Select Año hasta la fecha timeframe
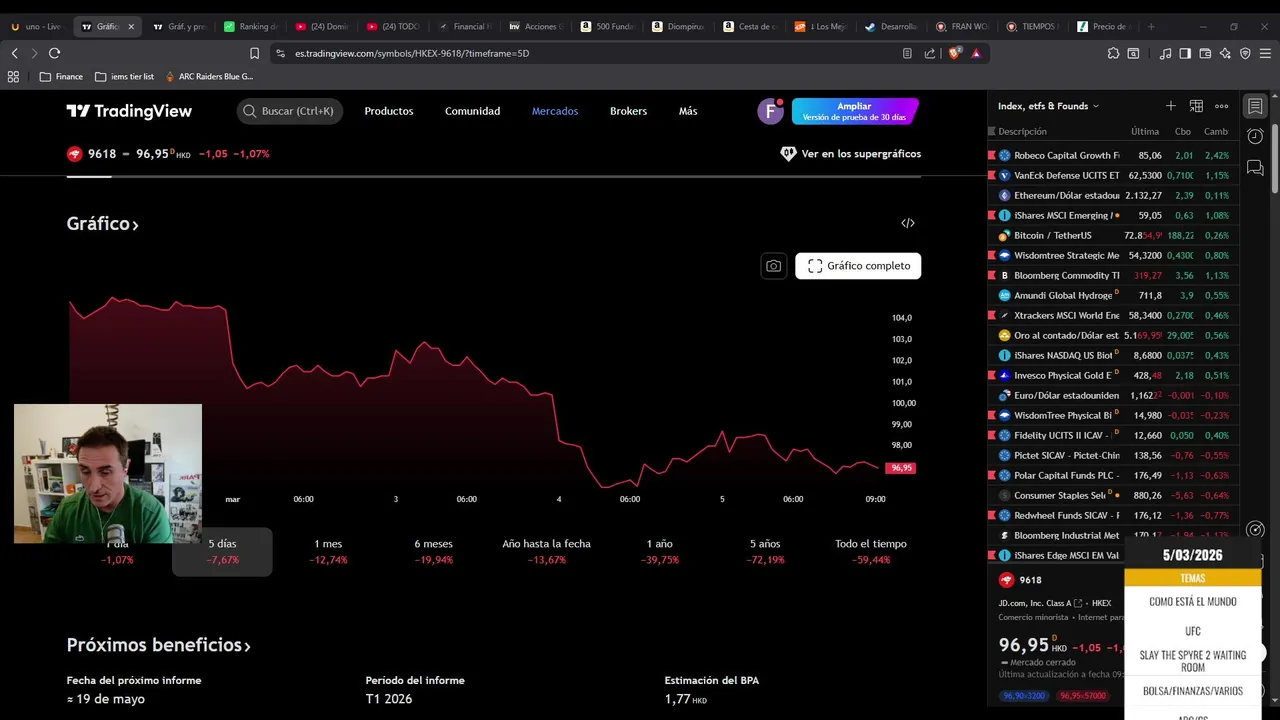Screen dimensions: 1280x720 (546, 551)
